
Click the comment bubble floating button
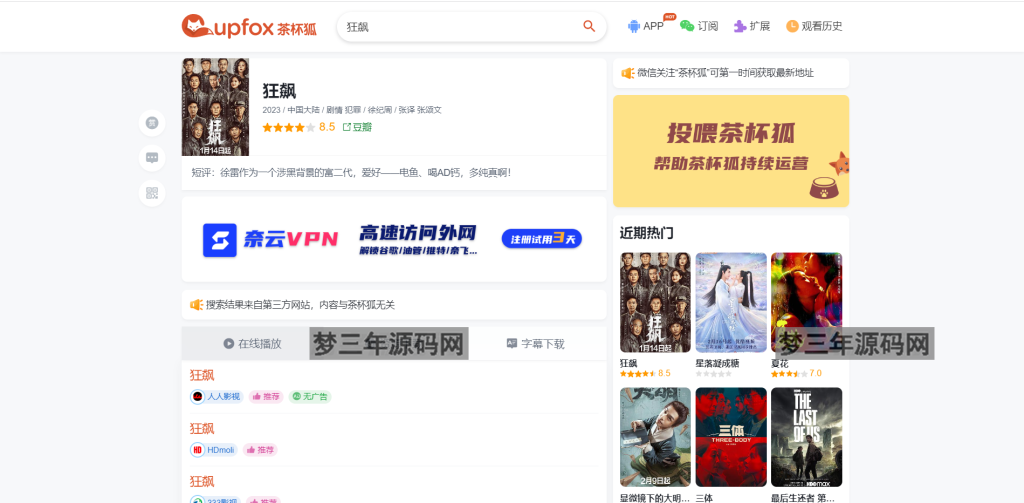152,157
